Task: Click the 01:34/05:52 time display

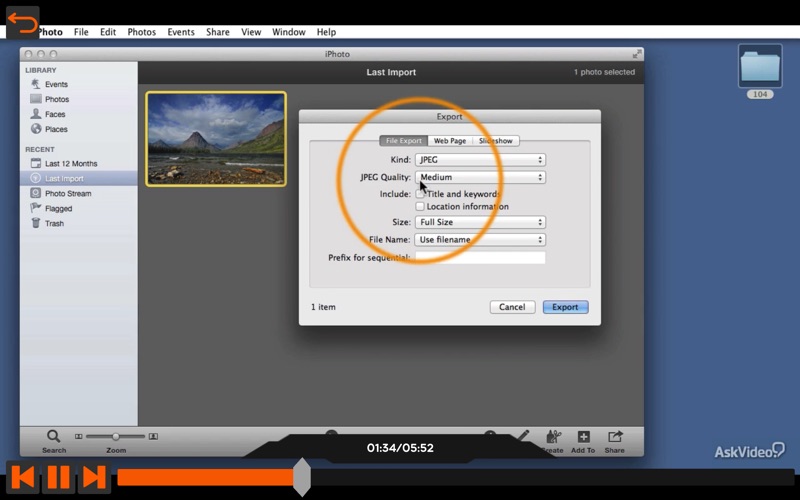Action: coord(400,448)
